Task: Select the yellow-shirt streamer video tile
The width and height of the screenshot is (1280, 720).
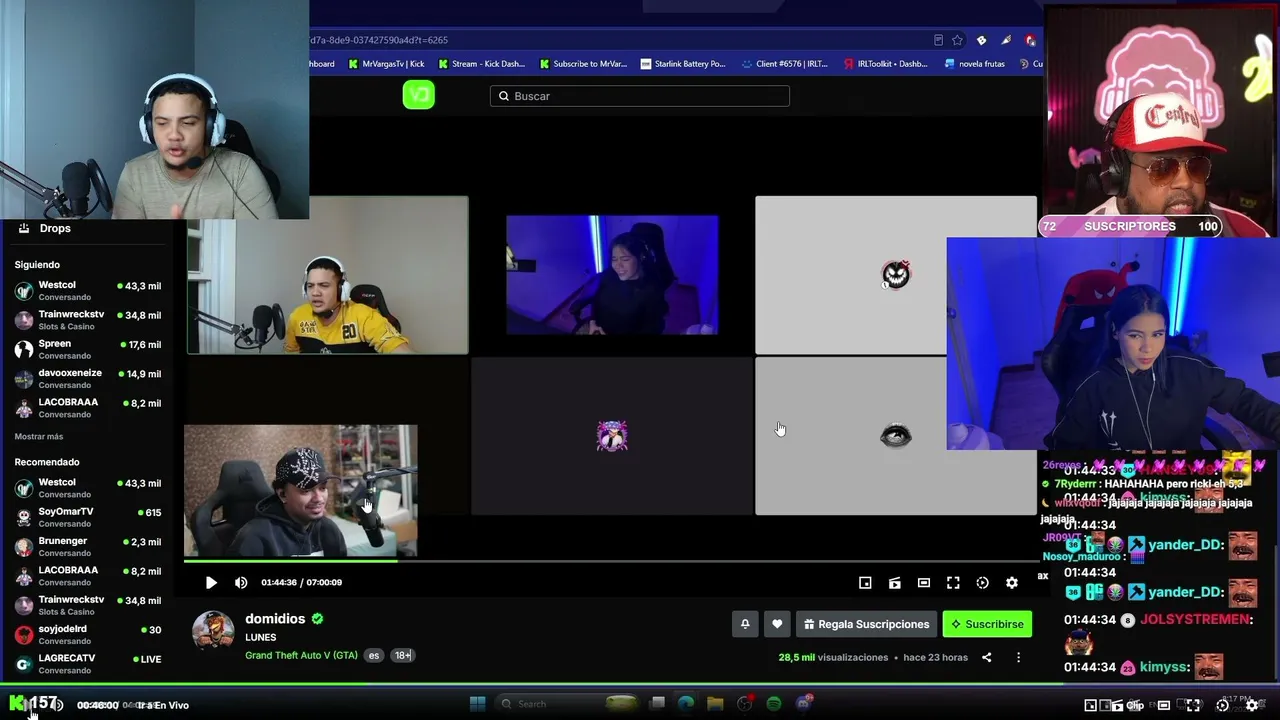Action: [327, 275]
